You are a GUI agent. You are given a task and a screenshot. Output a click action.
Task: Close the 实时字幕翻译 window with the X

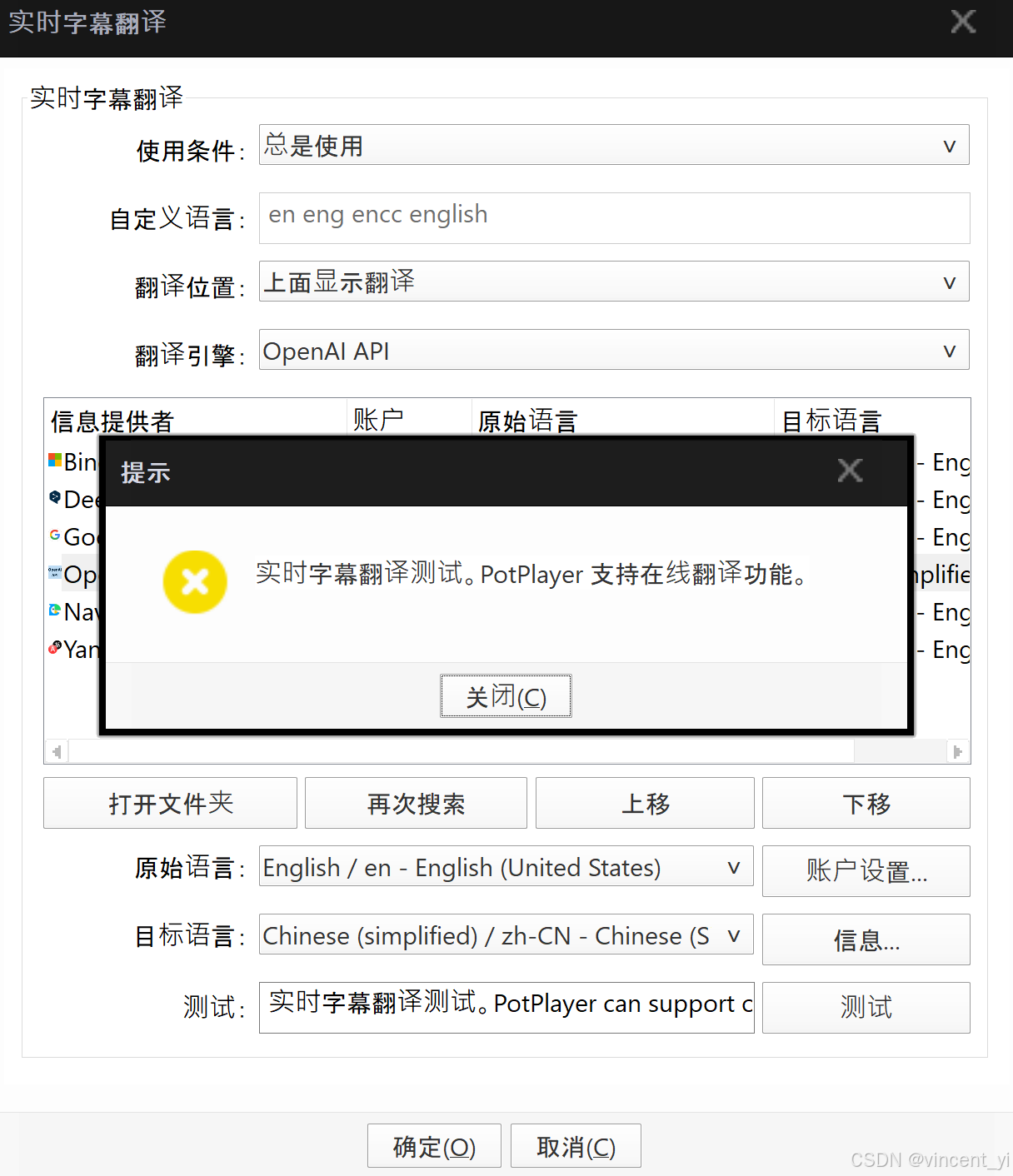coord(963,22)
